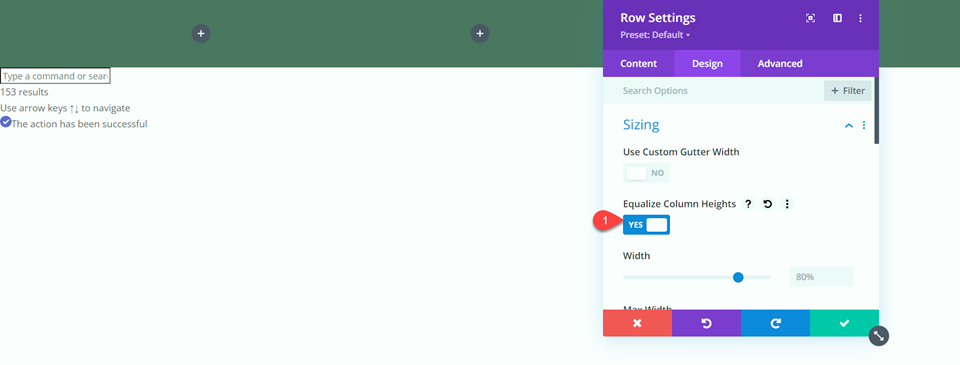Click the Width value field showing 80%
This screenshot has height=365, width=960.
pos(821,277)
